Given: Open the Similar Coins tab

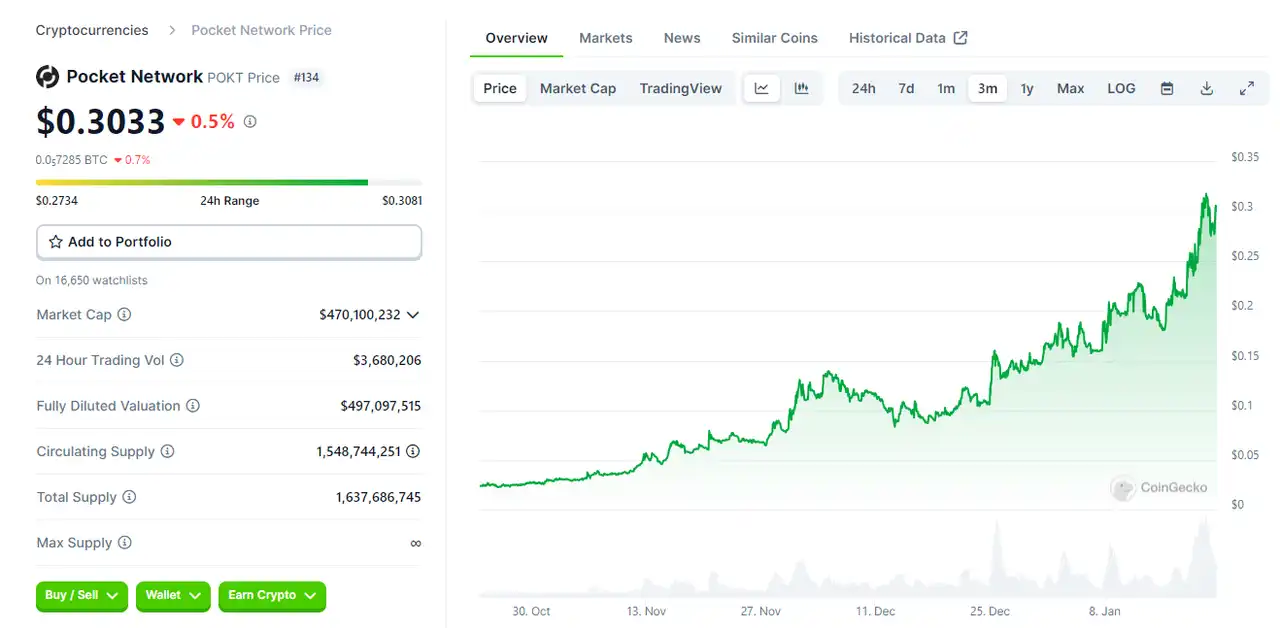Looking at the screenshot, I should click(774, 38).
